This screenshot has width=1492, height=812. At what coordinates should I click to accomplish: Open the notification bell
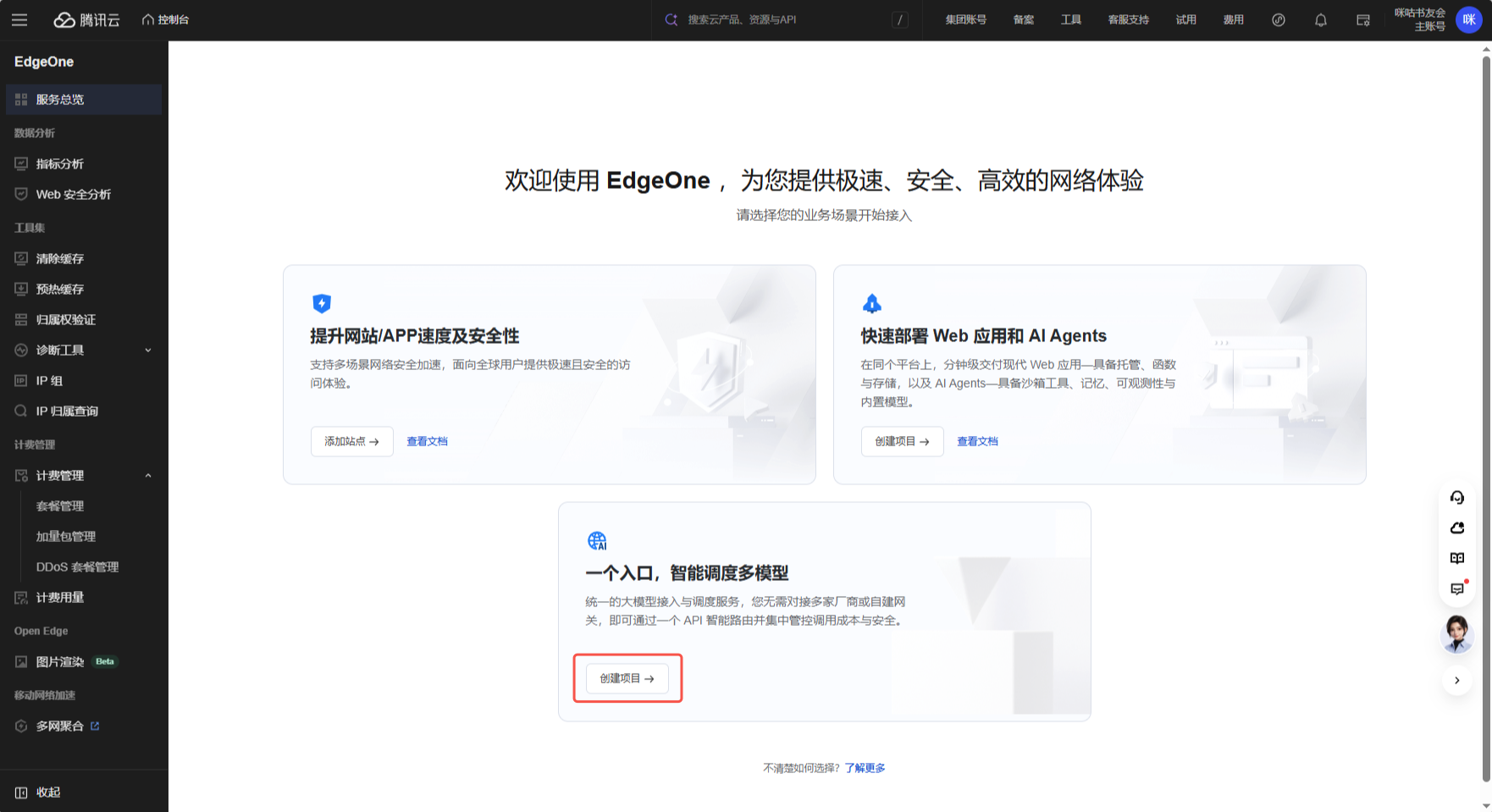pos(1321,19)
